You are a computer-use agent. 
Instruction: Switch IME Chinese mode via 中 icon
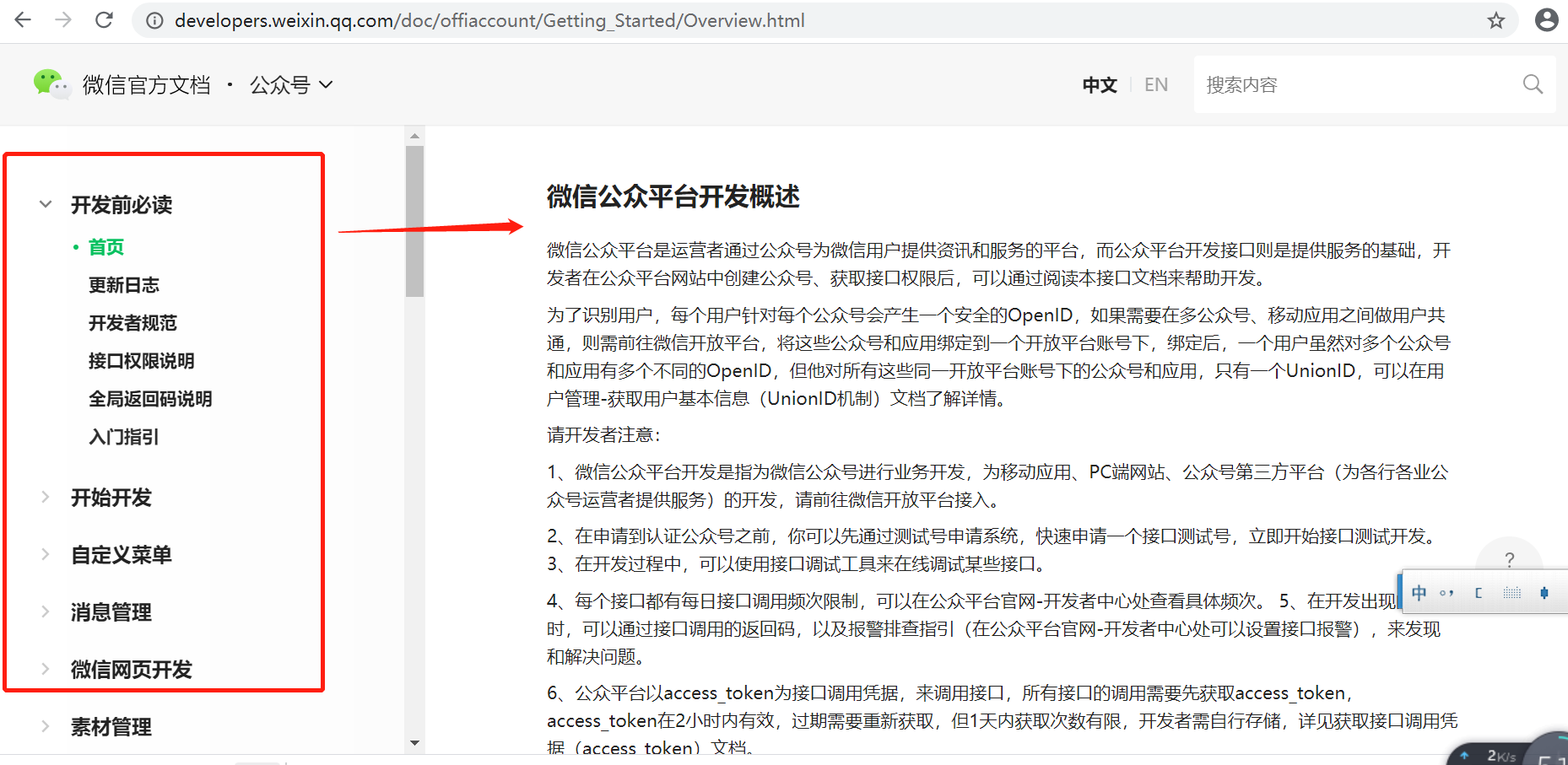1419,593
